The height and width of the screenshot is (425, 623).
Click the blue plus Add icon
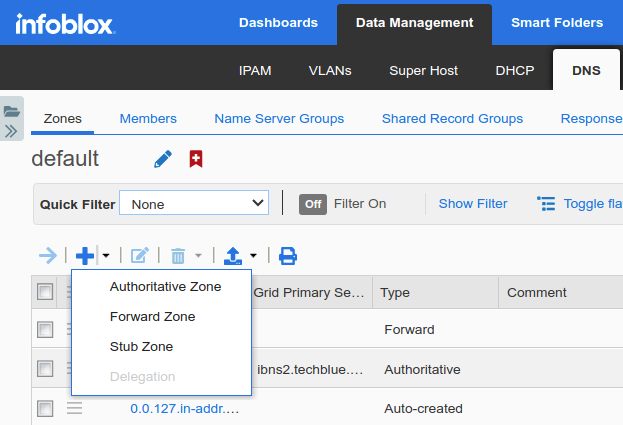pos(85,256)
